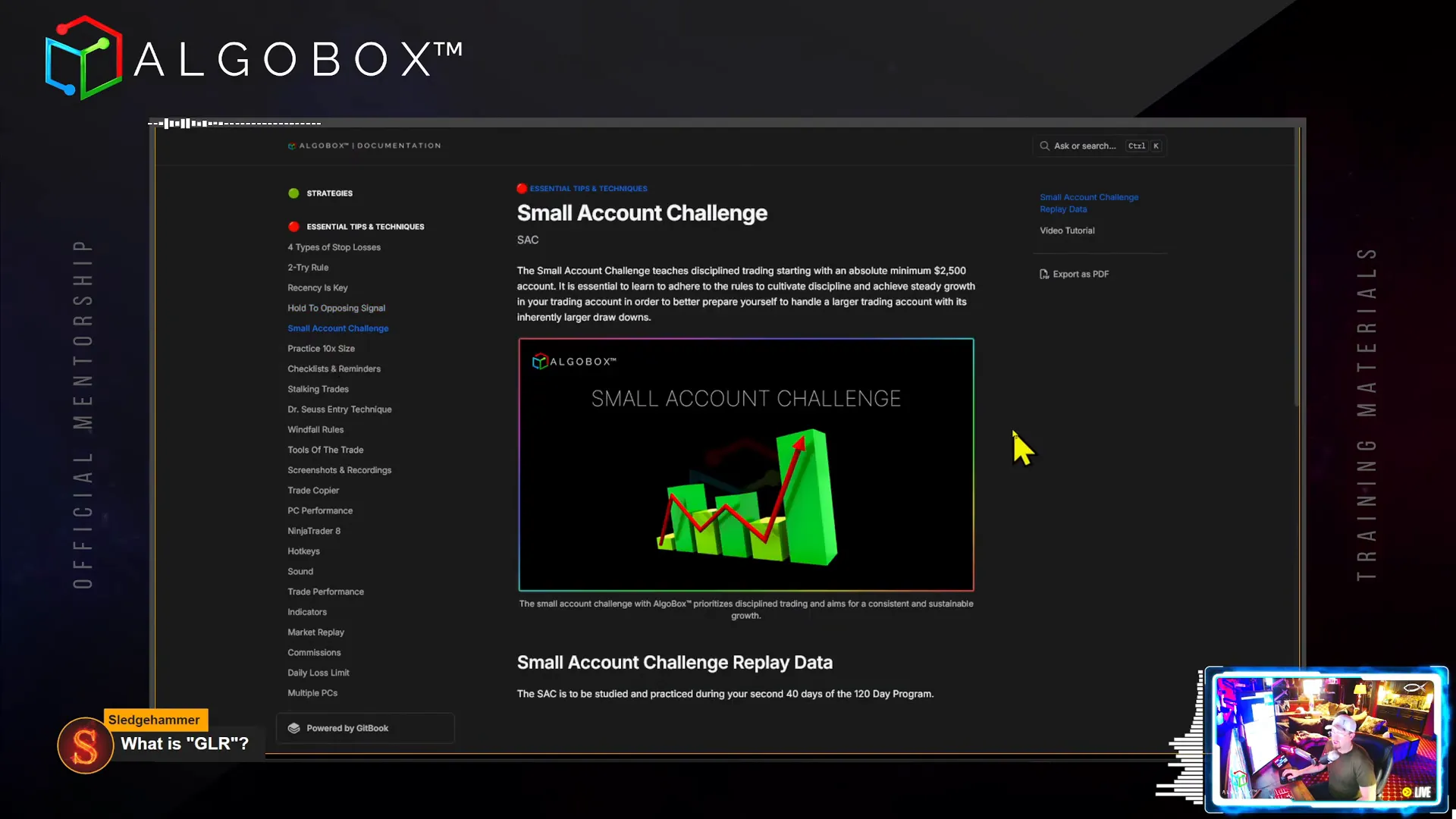The width and height of the screenshot is (1456, 819).
Task: Open Essential Tips & Techniques section
Action: coord(366,227)
